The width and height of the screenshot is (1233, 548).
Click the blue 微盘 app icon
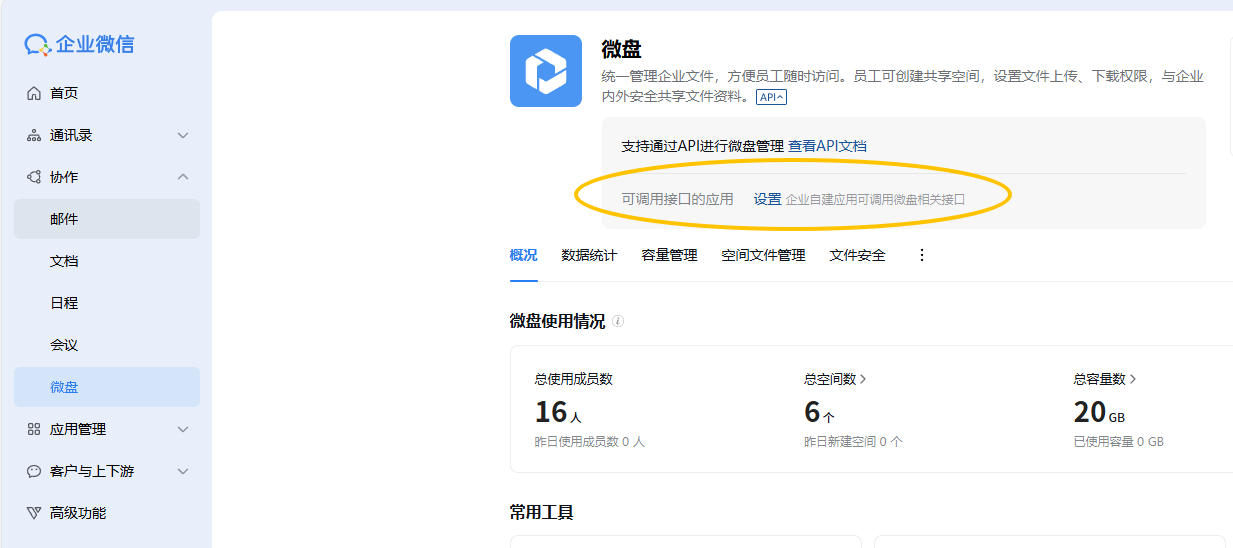pos(546,71)
